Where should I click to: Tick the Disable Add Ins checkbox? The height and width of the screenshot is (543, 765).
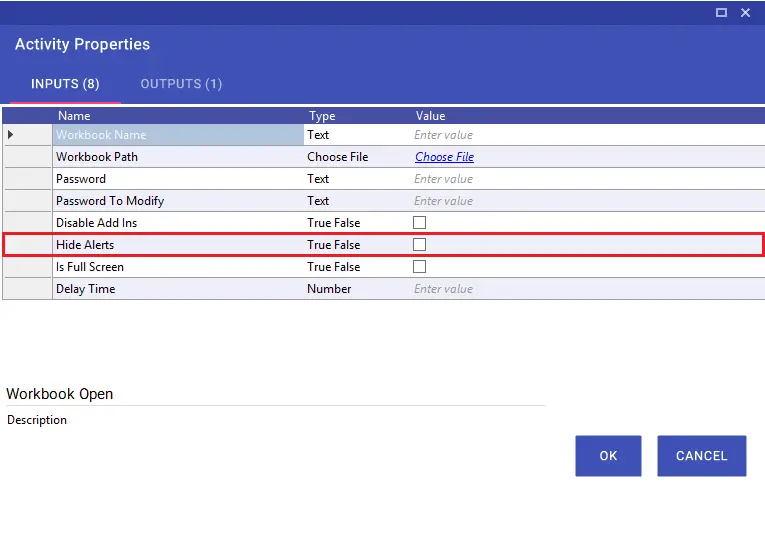pyautogui.click(x=419, y=222)
